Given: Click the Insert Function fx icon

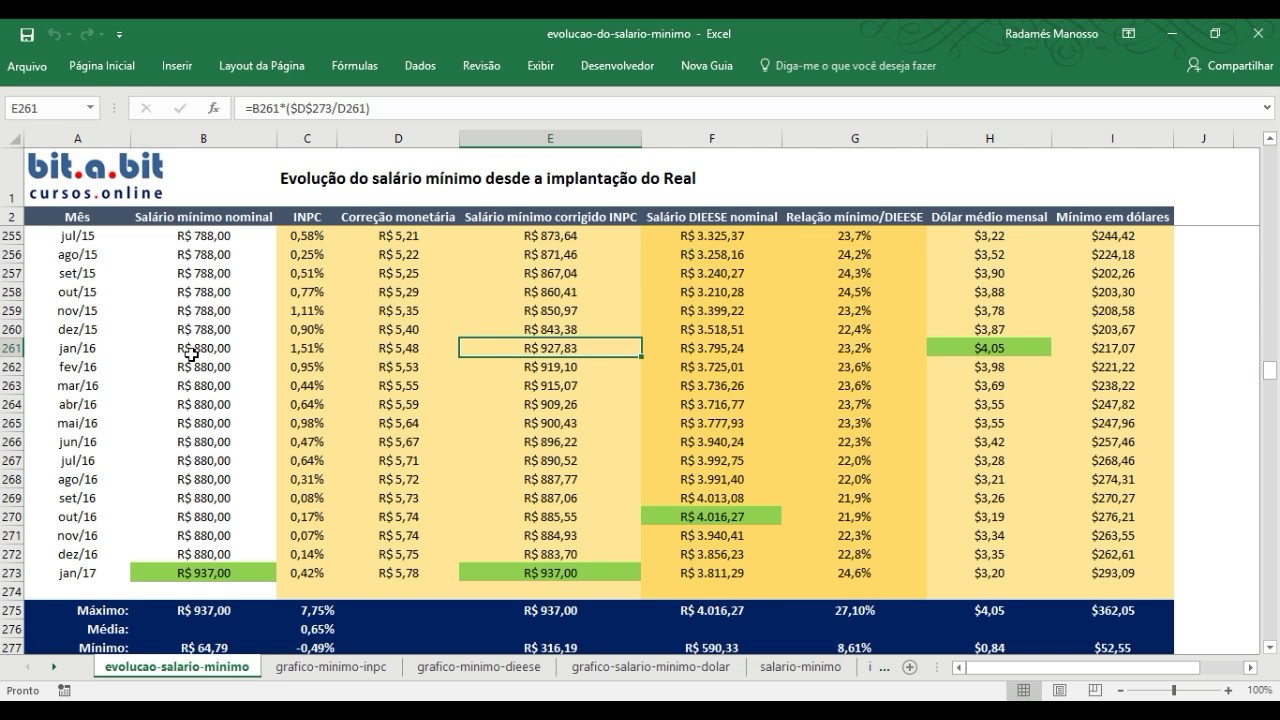Looking at the screenshot, I should [x=213, y=108].
